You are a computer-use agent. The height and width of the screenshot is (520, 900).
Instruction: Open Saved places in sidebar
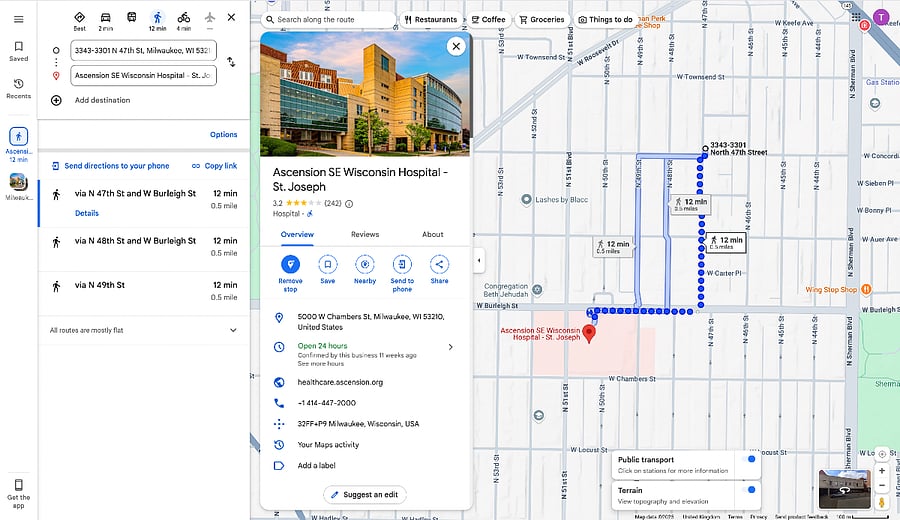point(18,51)
